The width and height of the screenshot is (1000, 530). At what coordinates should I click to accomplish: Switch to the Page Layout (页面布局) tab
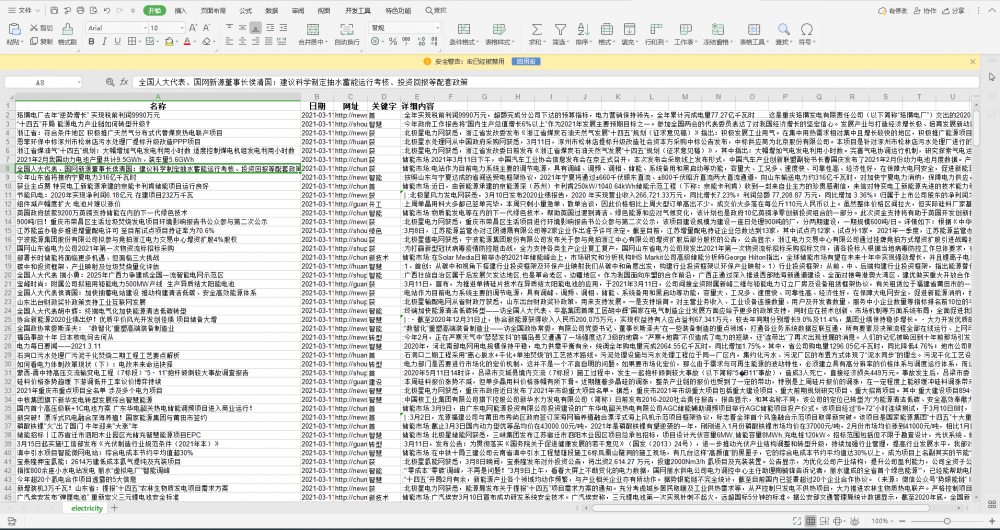[213, 11]
